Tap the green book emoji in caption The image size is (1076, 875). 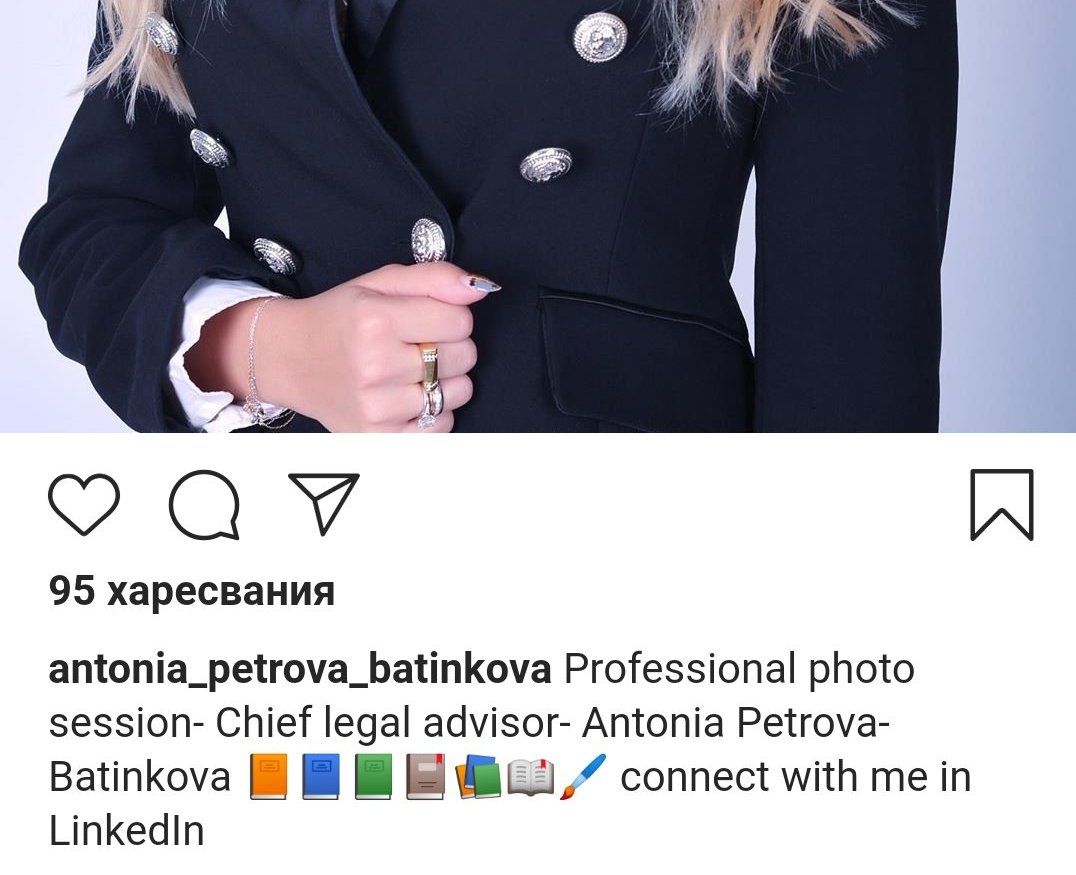point(373,777)
